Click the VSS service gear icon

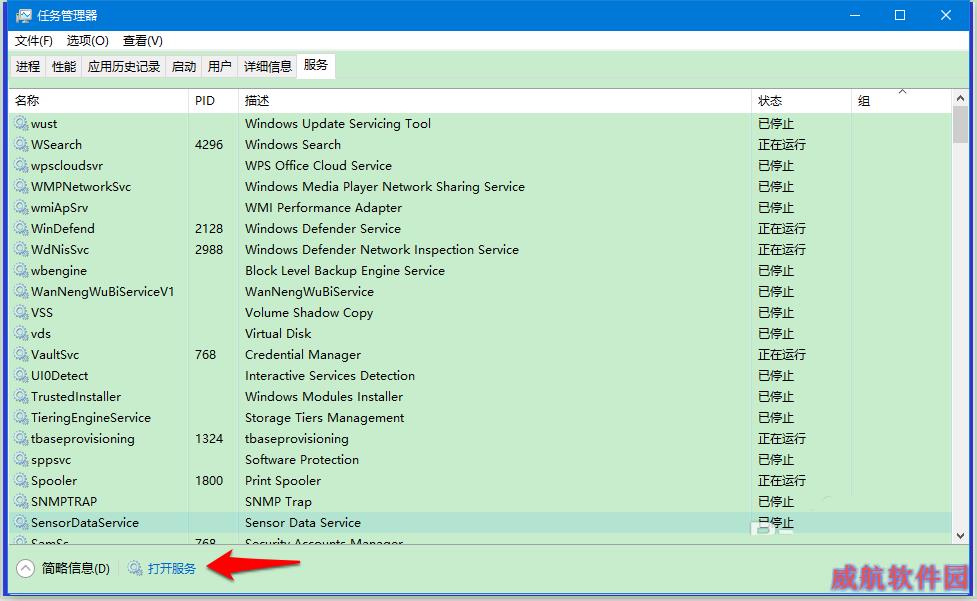tap(21, 313)
